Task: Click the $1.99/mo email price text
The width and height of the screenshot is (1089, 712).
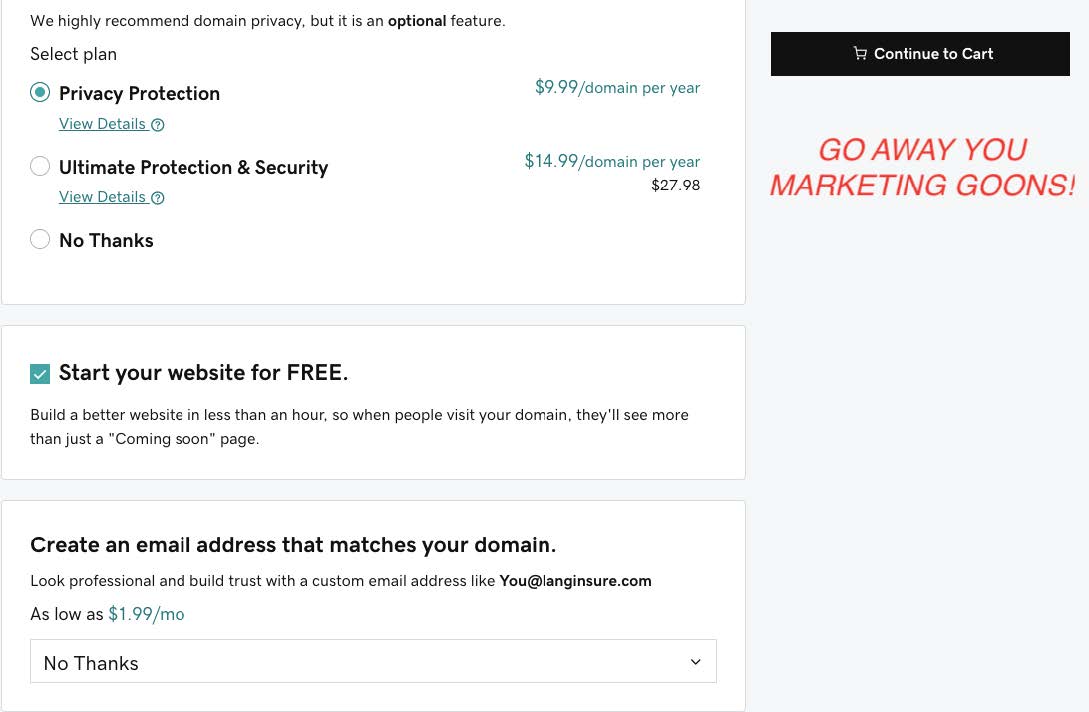Action: [146, 614]
